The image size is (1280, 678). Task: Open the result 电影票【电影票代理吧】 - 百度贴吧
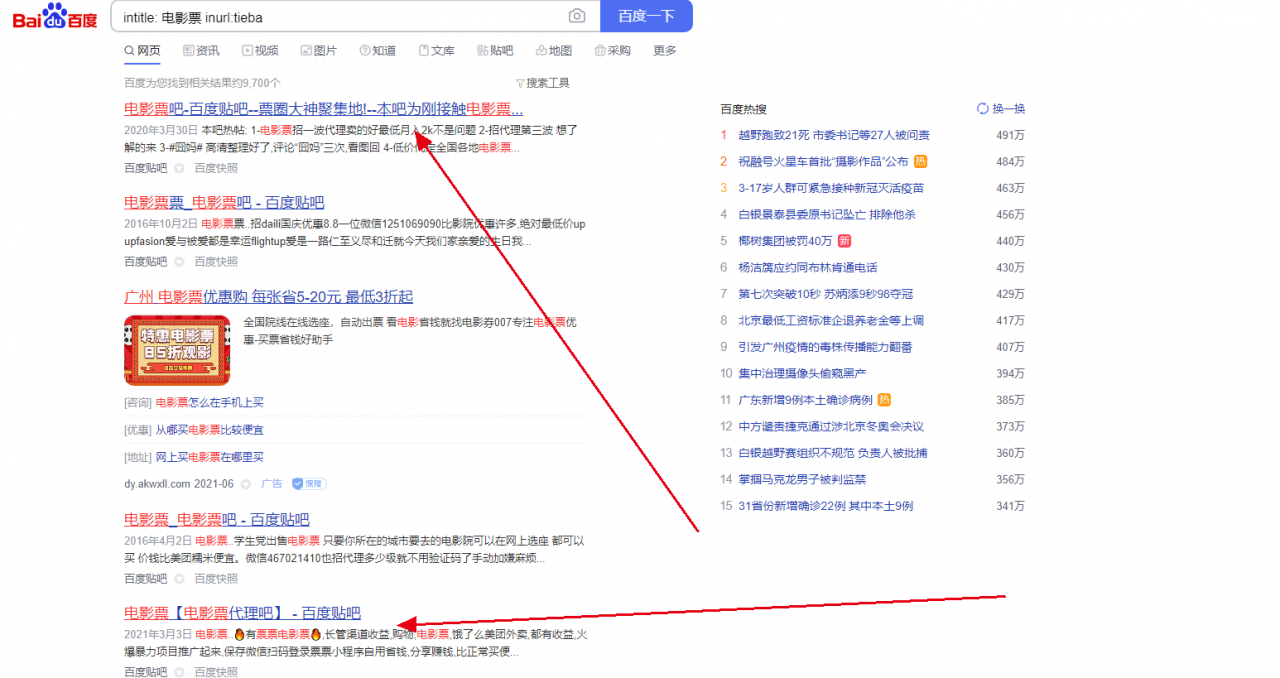click(x=242, y=613)
